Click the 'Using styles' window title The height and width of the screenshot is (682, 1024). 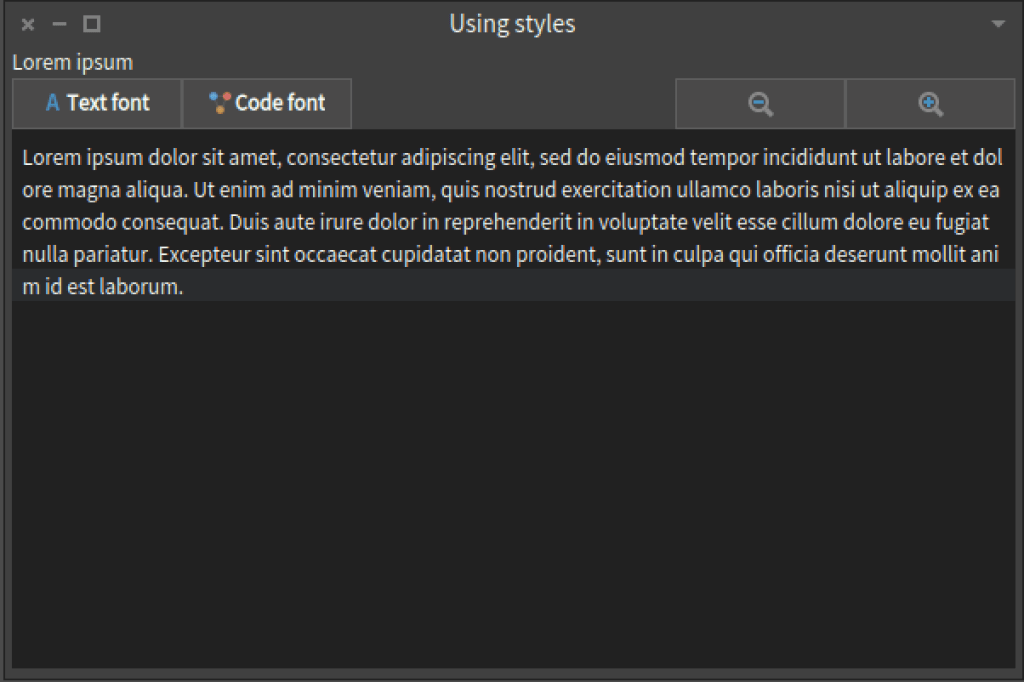click(512, 24)
